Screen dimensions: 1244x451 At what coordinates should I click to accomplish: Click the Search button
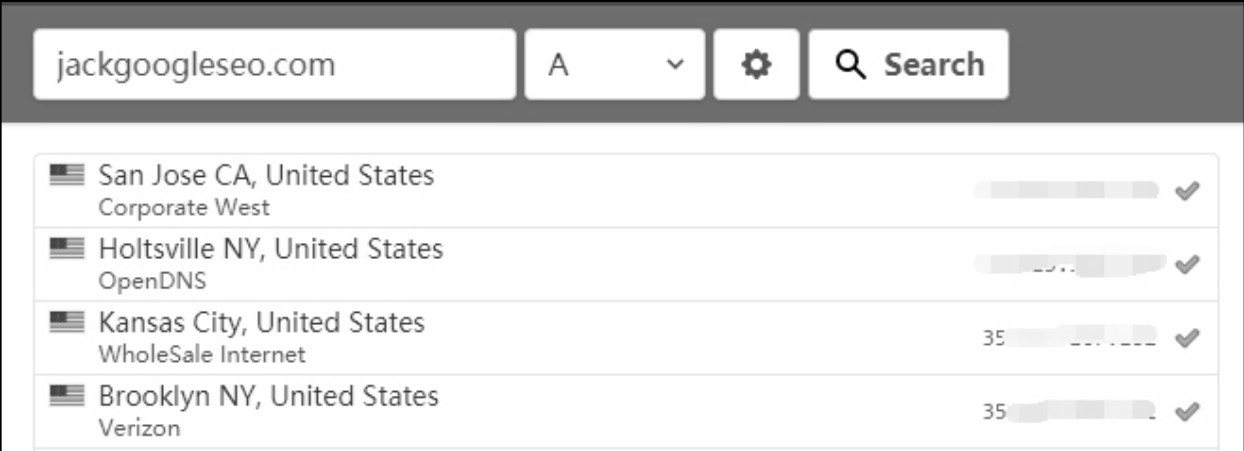[908, 64]
